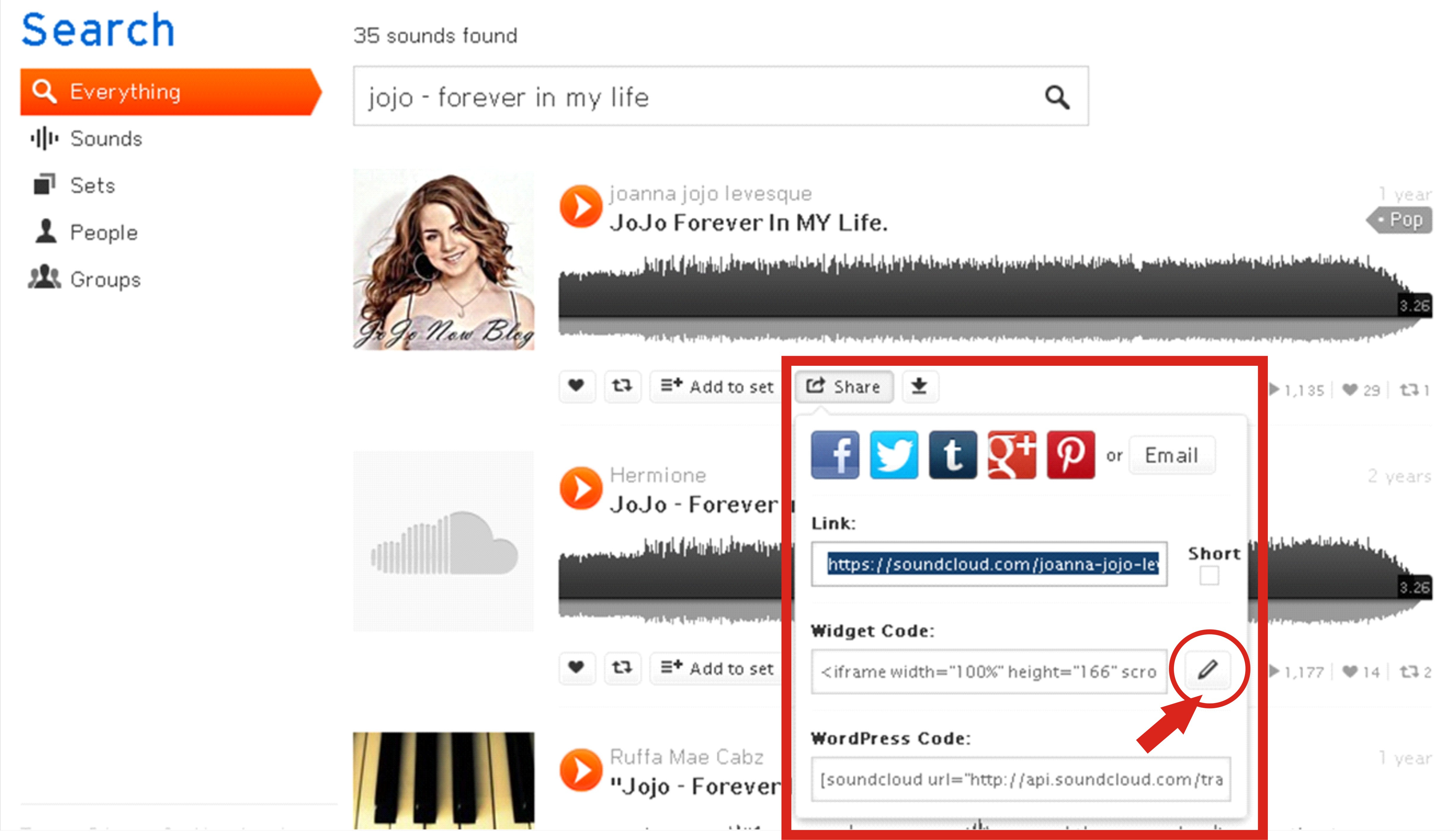This screenshot has height=840, width=1454.
Task: Add the Hermione track to set
Action: pos(717,668)
